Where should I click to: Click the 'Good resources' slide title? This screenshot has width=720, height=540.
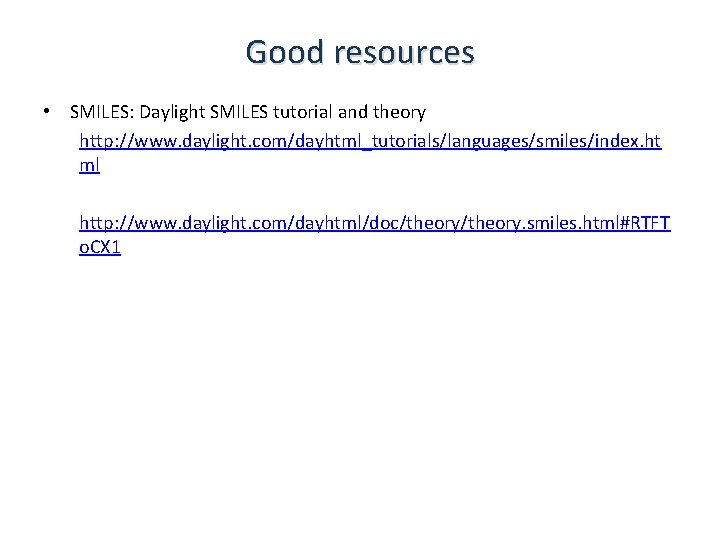click(360, 52)
